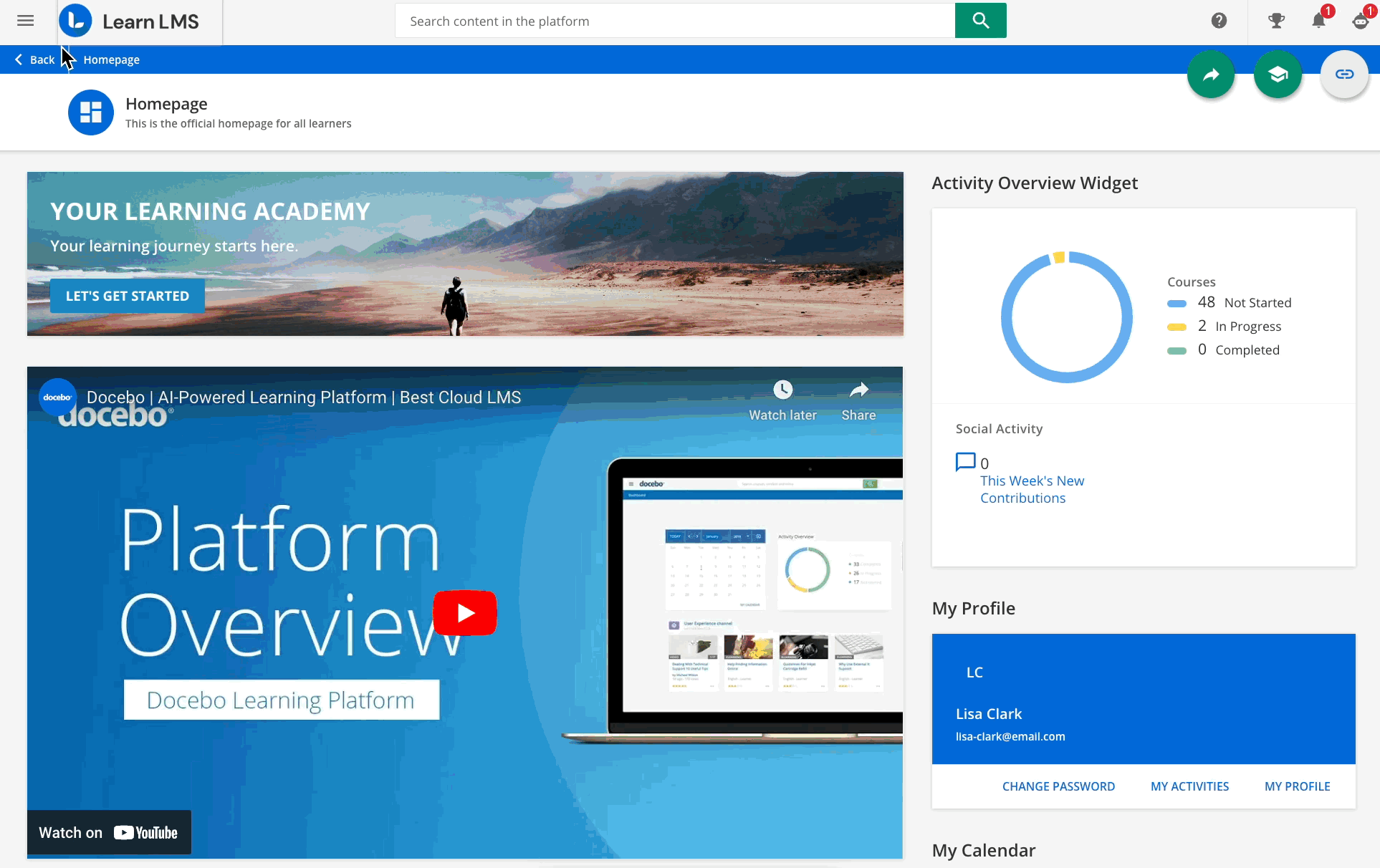This screenshot has width=1380, height=868.
Task: Open This Week's New Contributions link
Action: point(1032,489)
